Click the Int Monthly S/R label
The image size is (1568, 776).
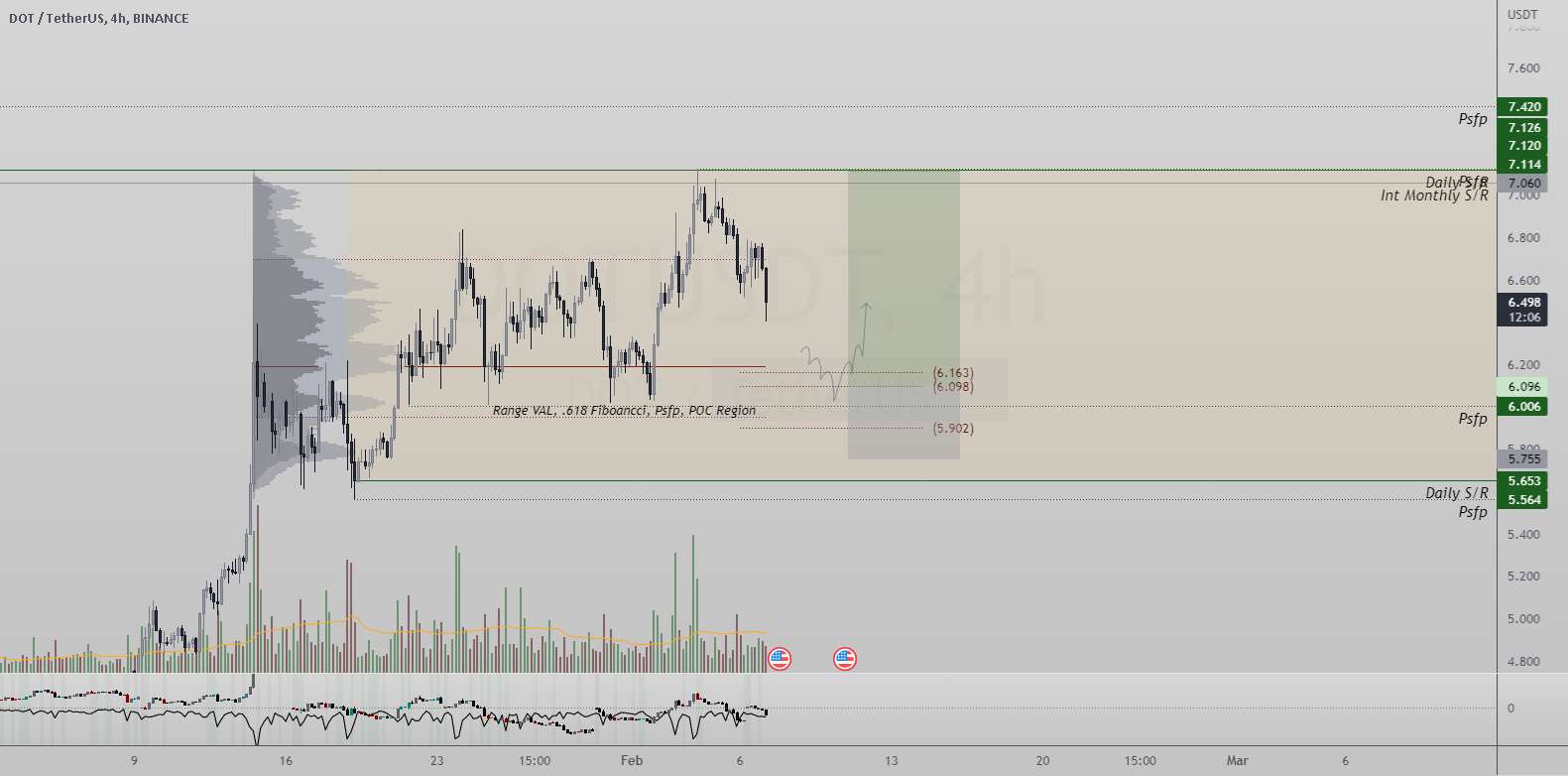point(1434,195)
